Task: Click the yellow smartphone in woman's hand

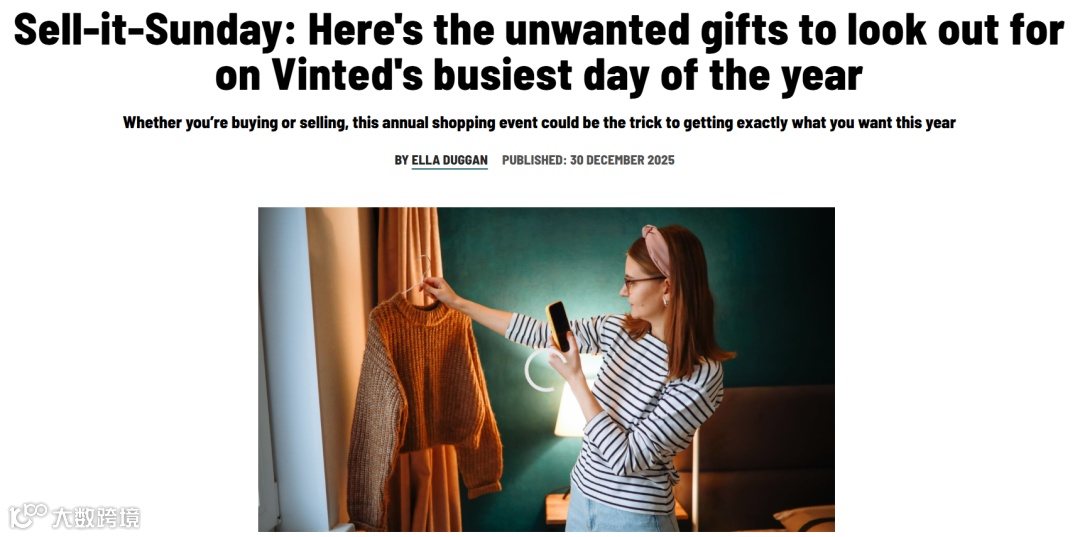Action: pyautogui.click(x=559, y=326)
